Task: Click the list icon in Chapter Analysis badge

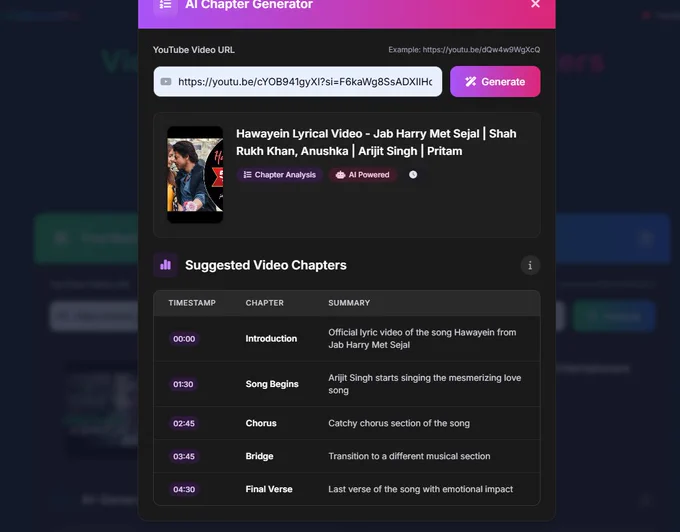Action: (x=247, y=175)
